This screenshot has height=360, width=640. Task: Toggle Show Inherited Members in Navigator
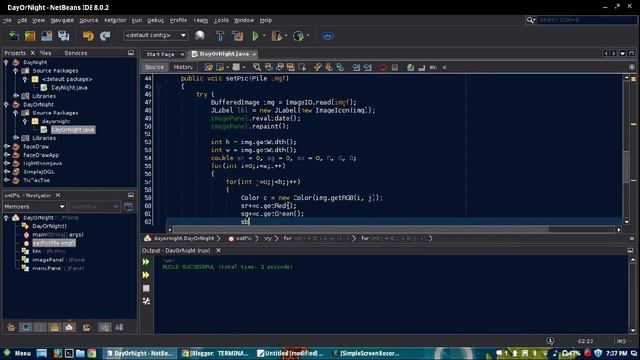pos(11,327)
